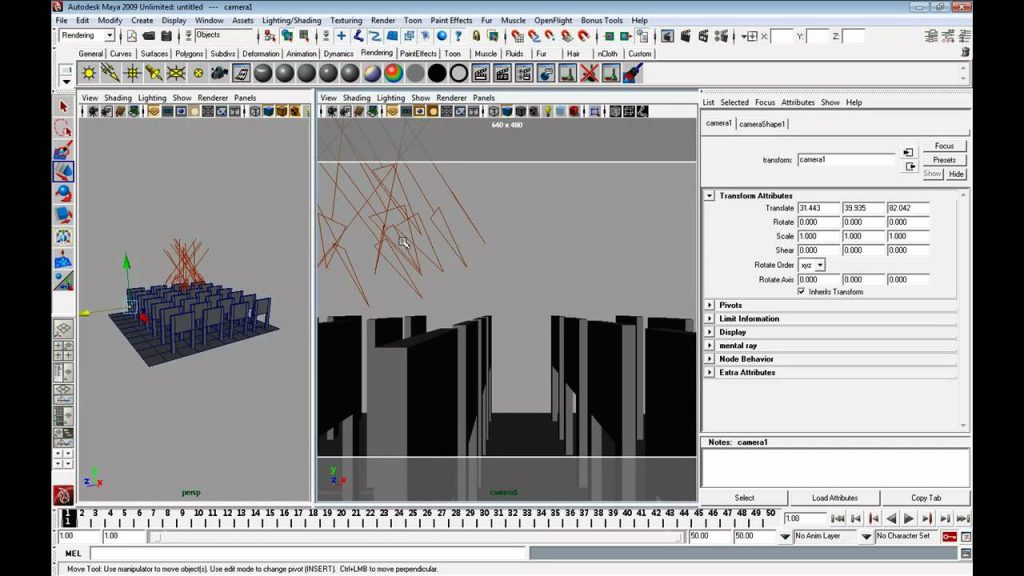Image resolution: width=1024 pixels, height=576 pixels.
Task: Click the play forward button
Action: point(908,519)
